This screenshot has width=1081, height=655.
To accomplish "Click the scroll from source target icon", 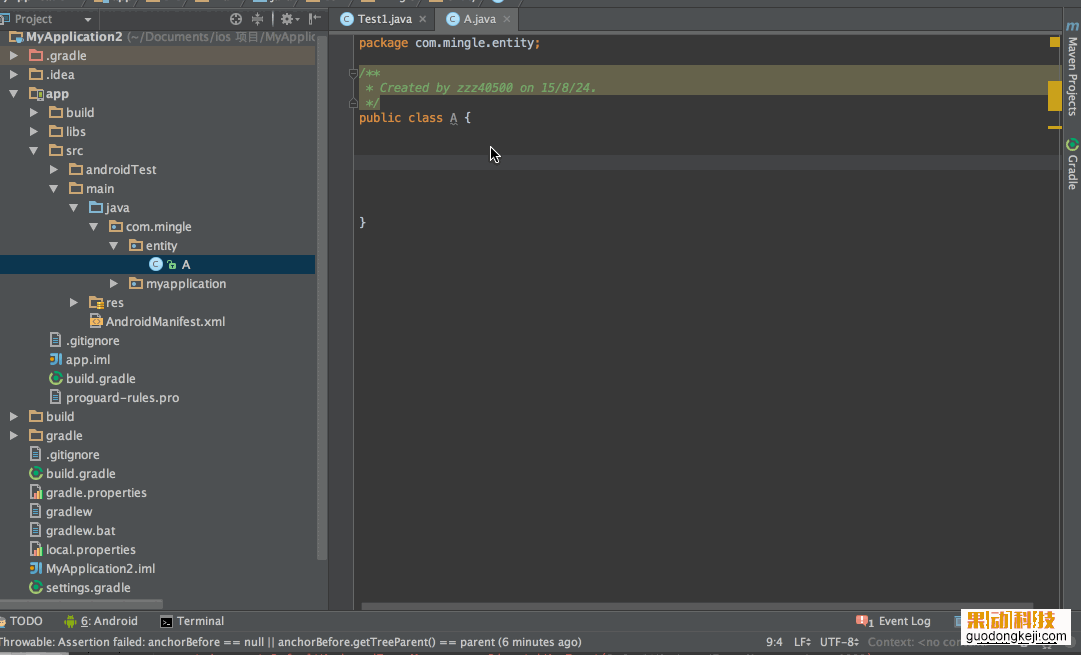I will click(x=236, y=19).
